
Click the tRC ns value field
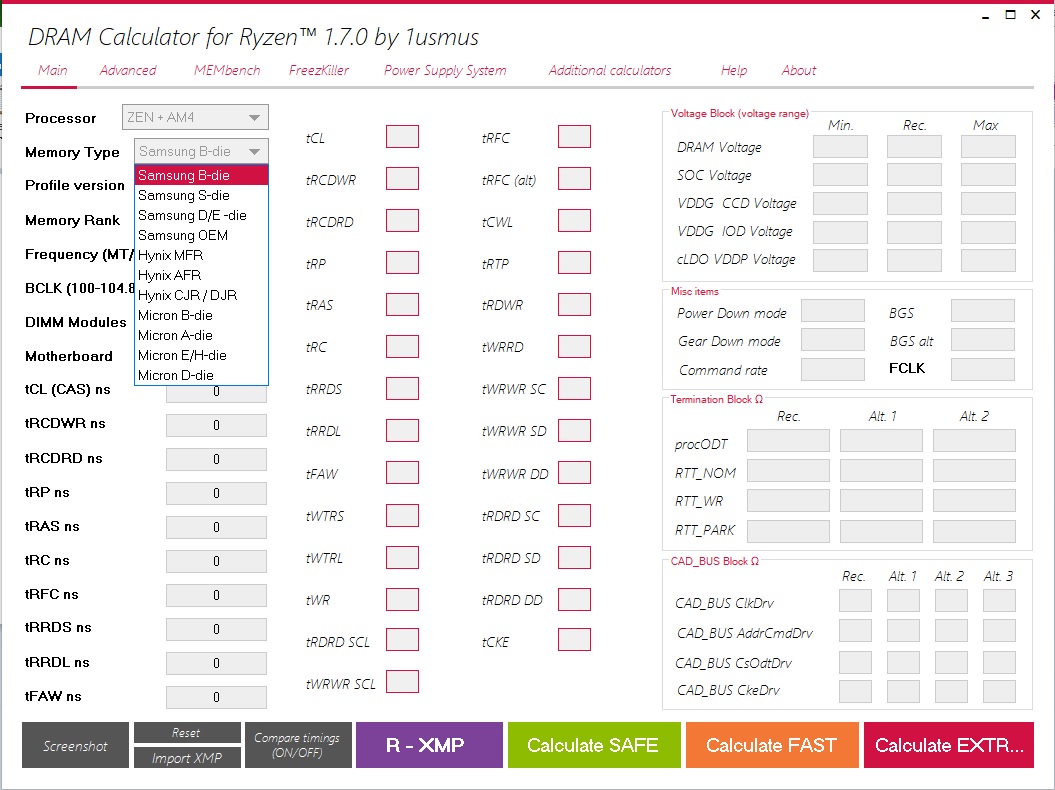(216, 561)
